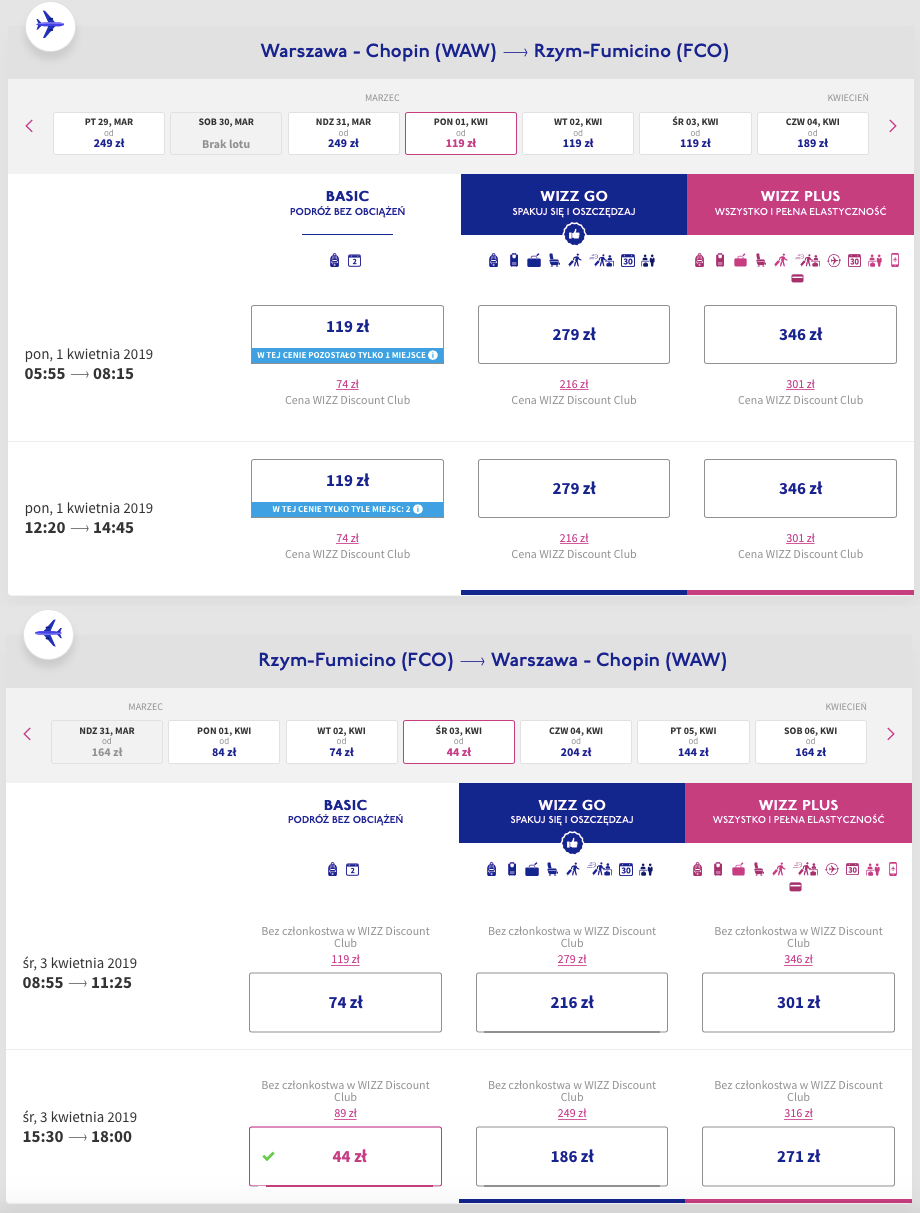Select return date SOB 06, KWI 164 zł

point(810,742)
